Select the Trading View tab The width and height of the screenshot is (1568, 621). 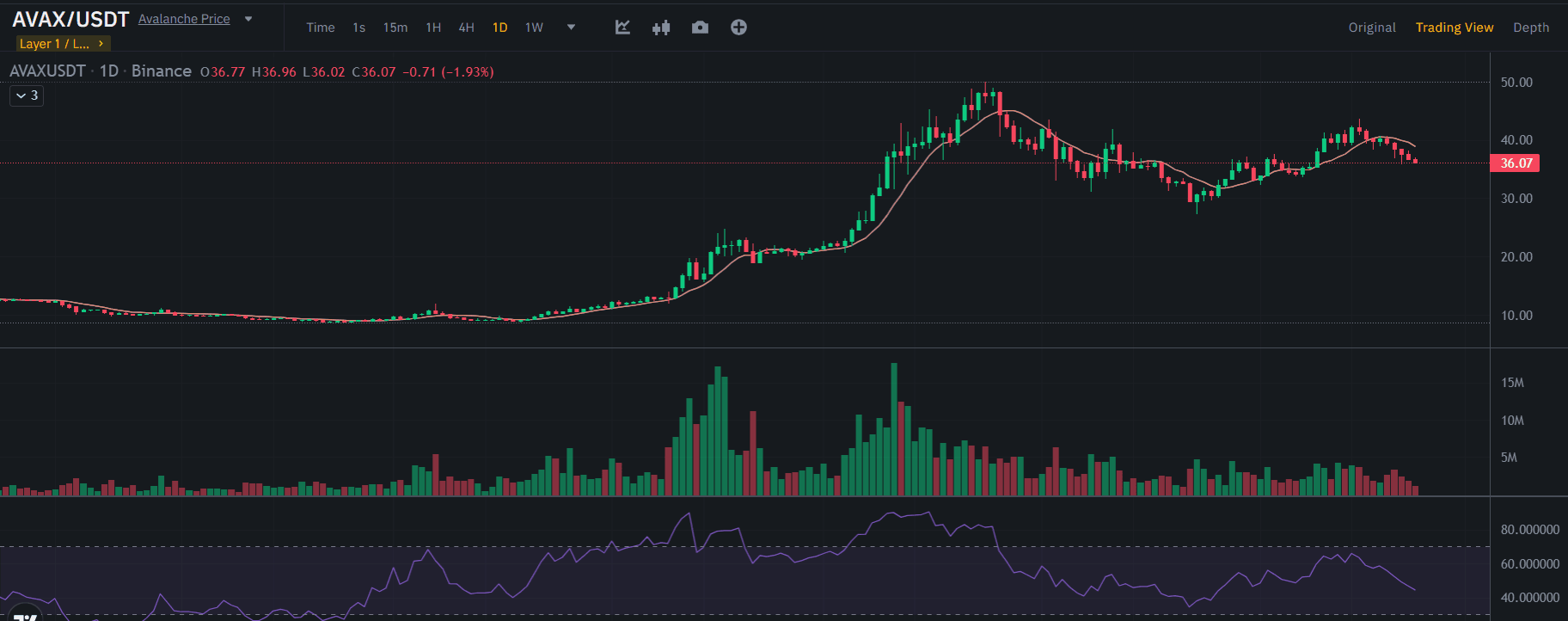(1454, 28)
